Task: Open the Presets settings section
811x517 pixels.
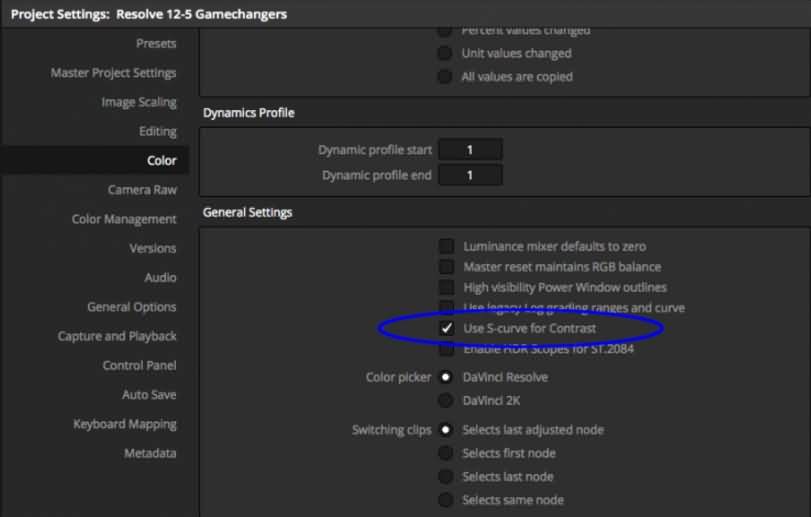Action: tap(155, 44)
